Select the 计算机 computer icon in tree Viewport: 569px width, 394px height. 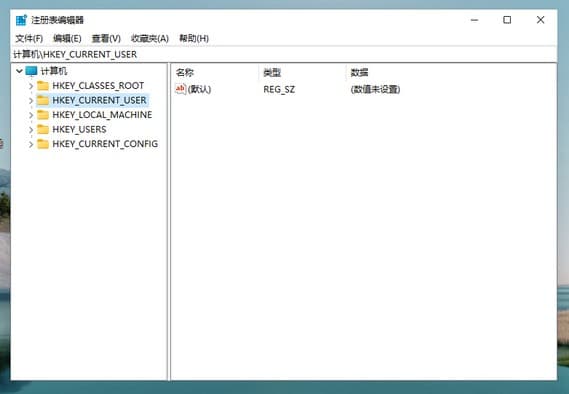click(31, 71)
